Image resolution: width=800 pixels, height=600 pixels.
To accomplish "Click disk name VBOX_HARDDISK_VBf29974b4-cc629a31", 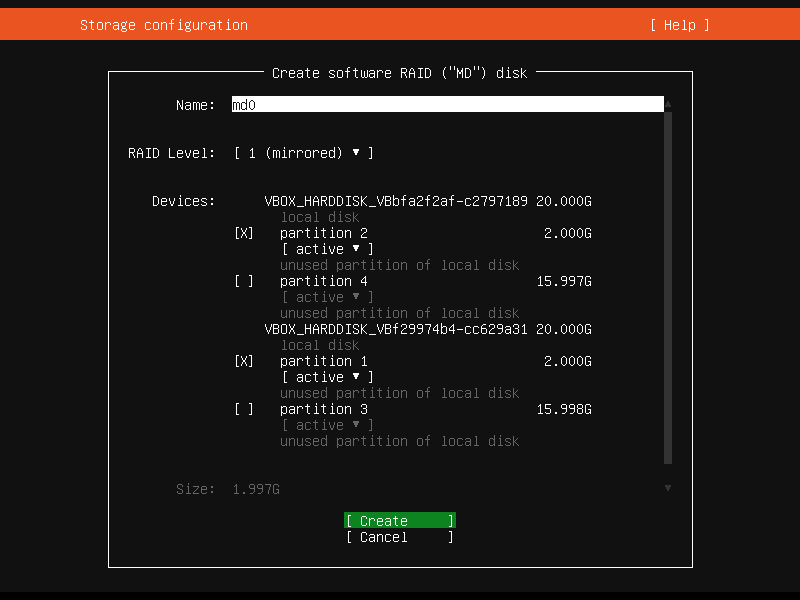I will click(396, 329).
